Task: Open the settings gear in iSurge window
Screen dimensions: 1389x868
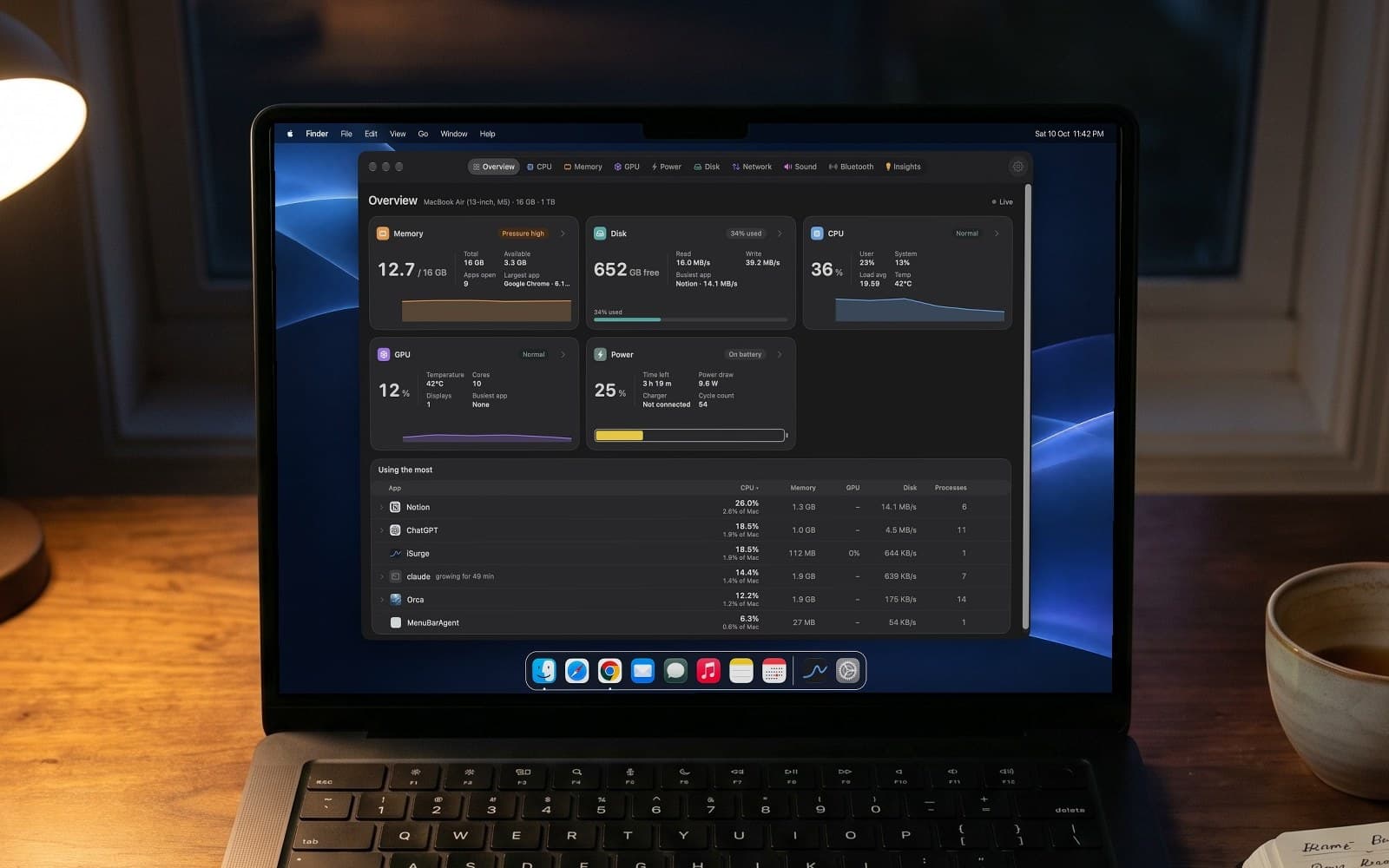Action: 1017,167
